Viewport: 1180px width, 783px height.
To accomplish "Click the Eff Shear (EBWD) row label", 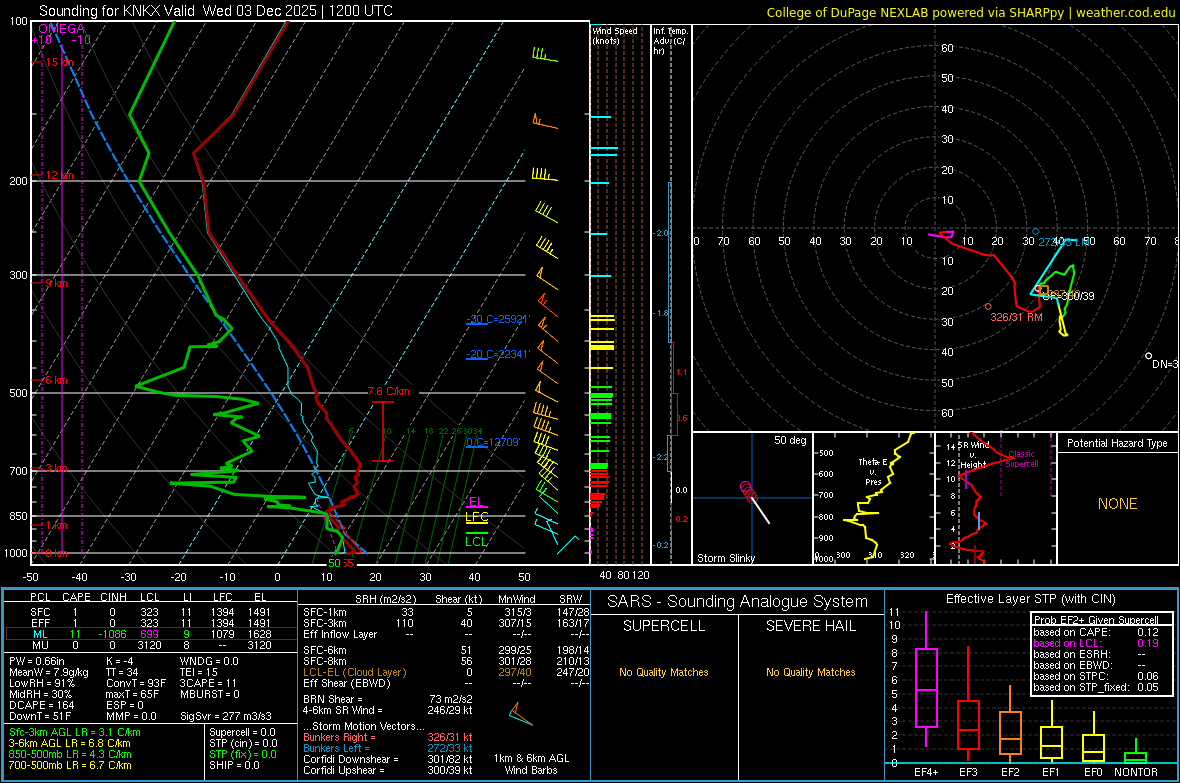I will click(x=347, y=684).
